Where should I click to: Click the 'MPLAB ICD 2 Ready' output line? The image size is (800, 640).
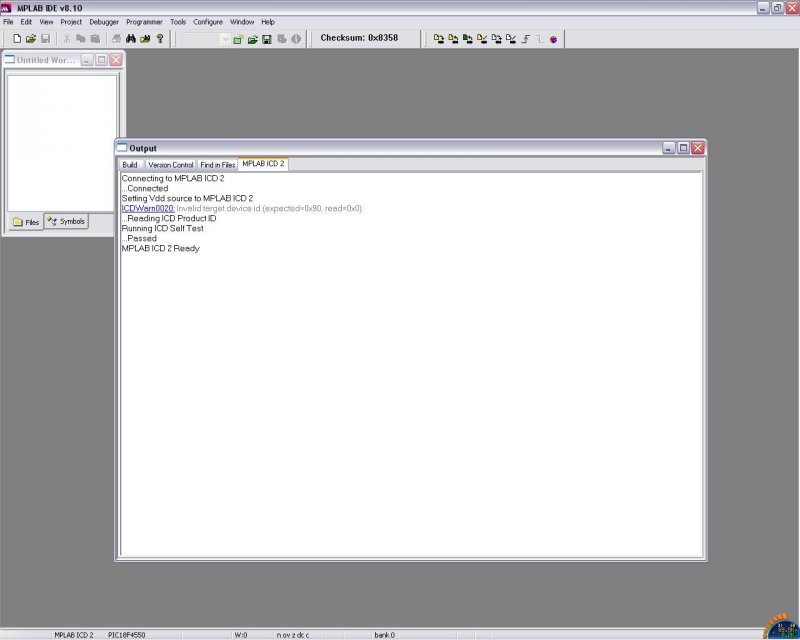(x=161, y=249)
